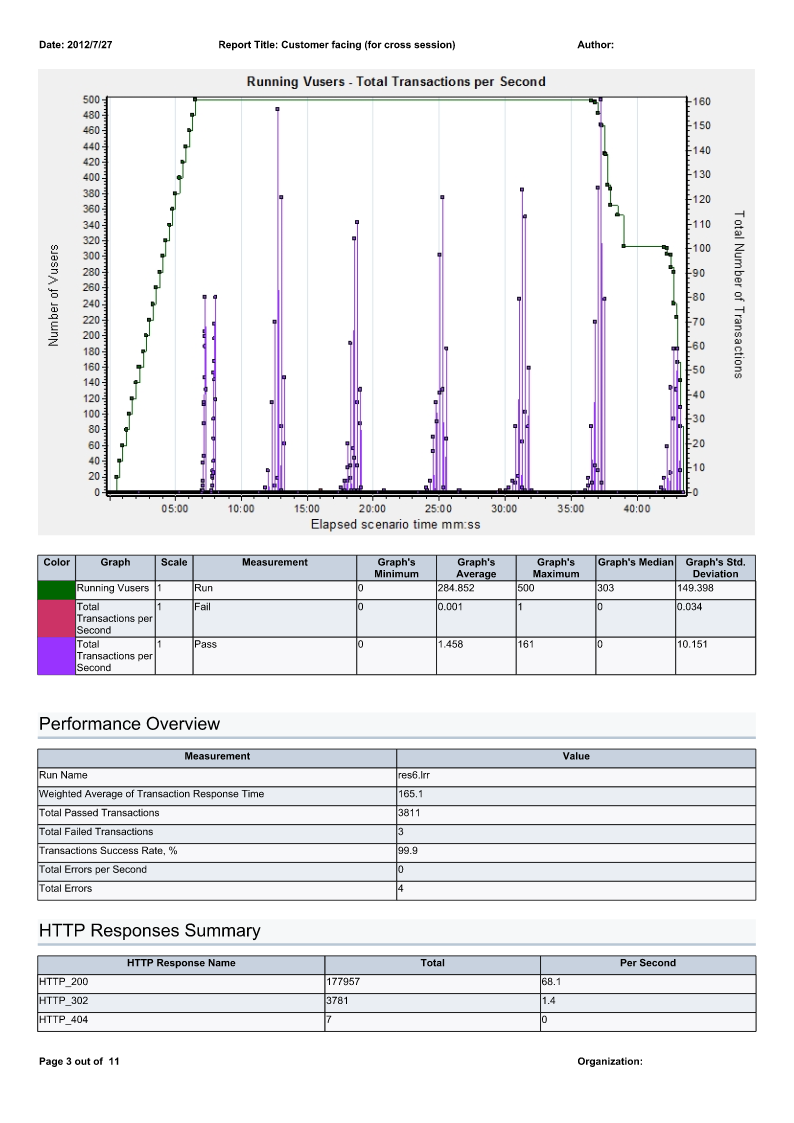The height and width of the screenshot is (1123, 794).
Task: Click the average value 284.852
Action: tap(456, 588)
